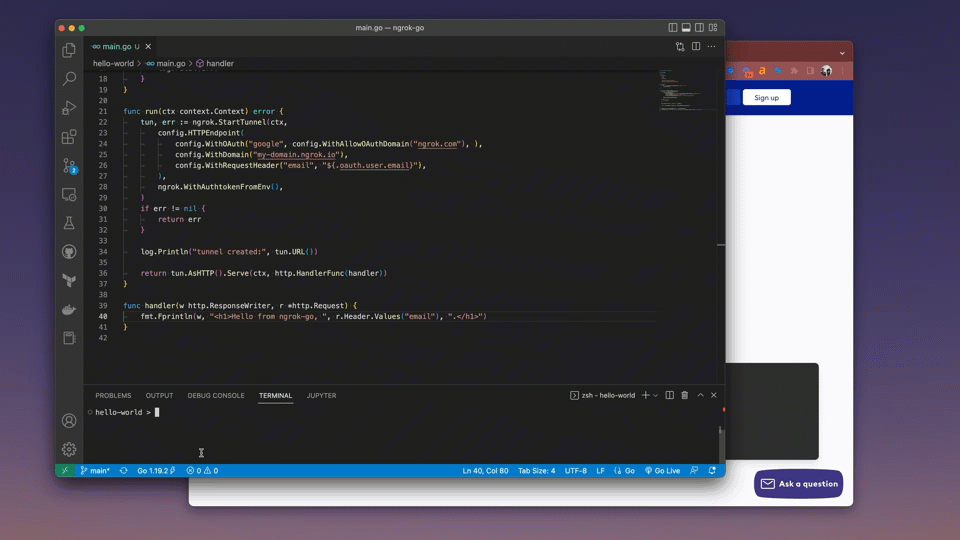Open Run and Debug view
960x540 pixels.
[x=69, y=107]
